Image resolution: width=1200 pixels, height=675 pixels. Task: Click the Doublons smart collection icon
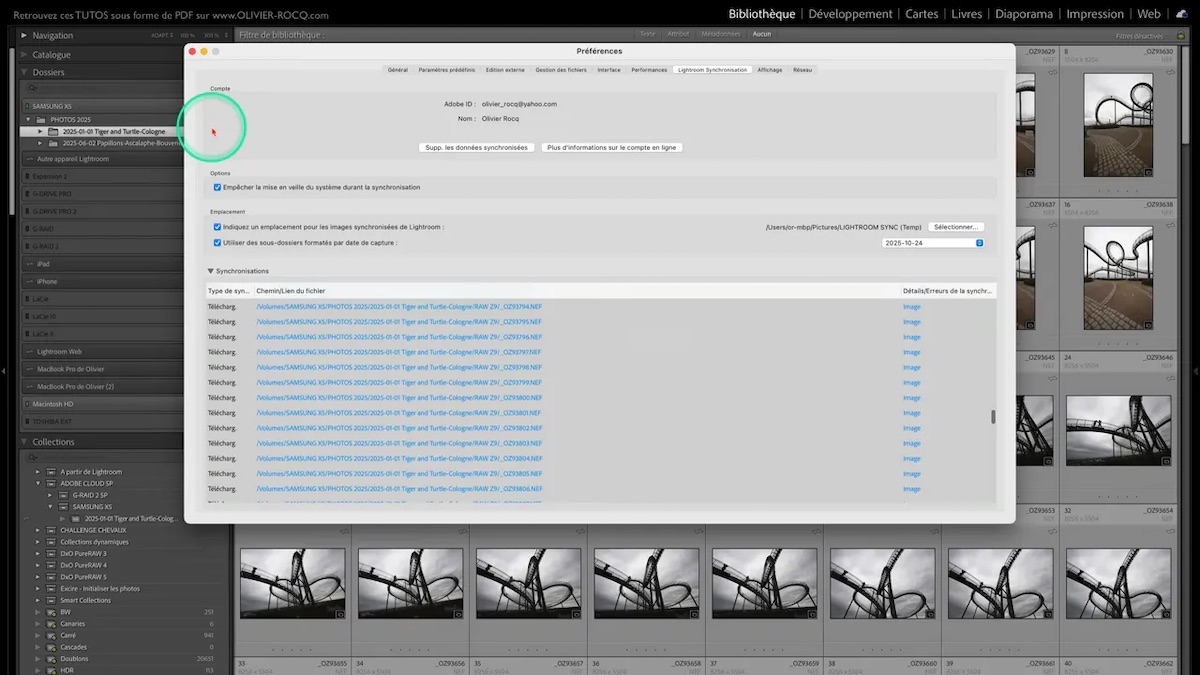(51, 659)
